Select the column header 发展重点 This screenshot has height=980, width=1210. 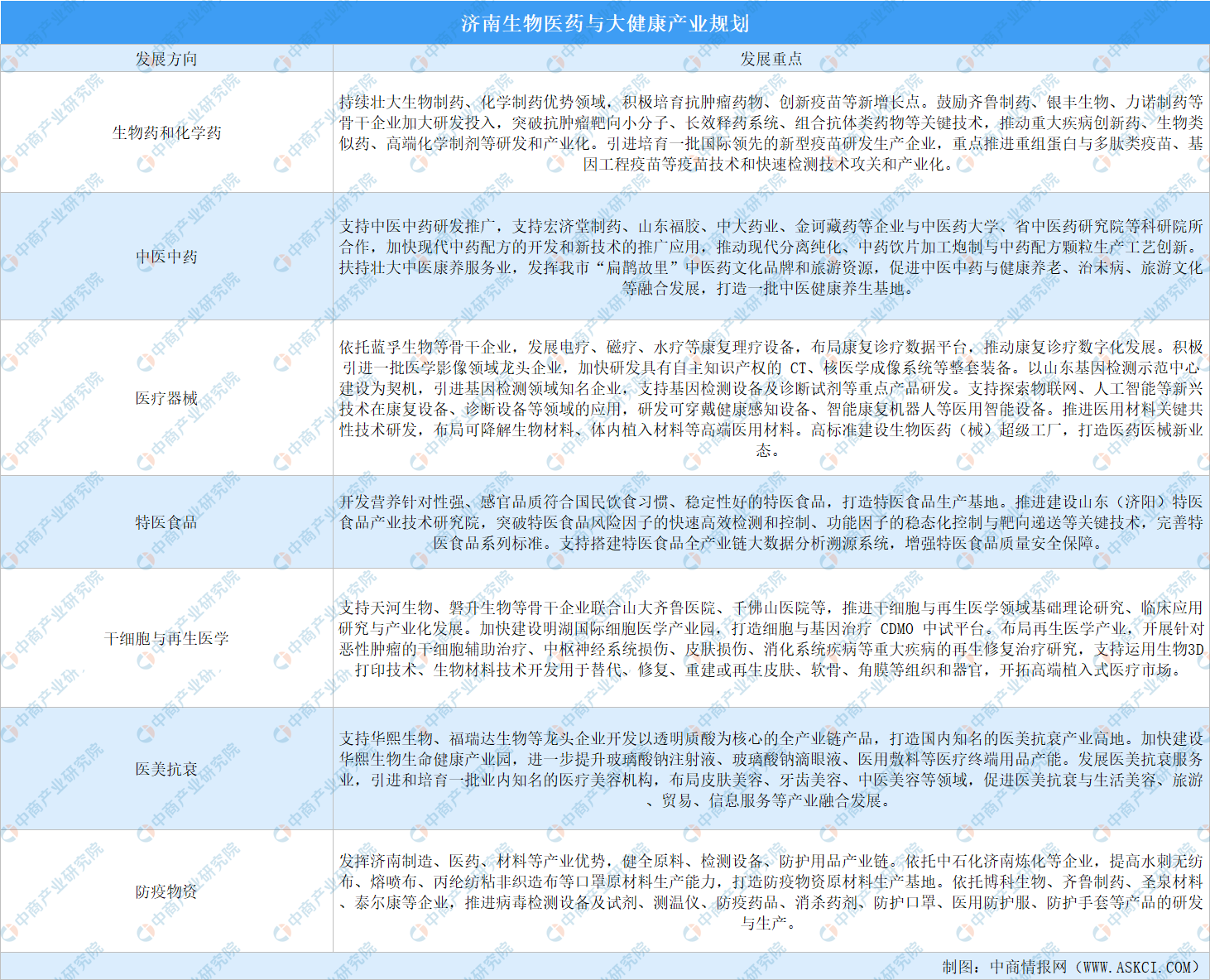click(x=771, y=59)
